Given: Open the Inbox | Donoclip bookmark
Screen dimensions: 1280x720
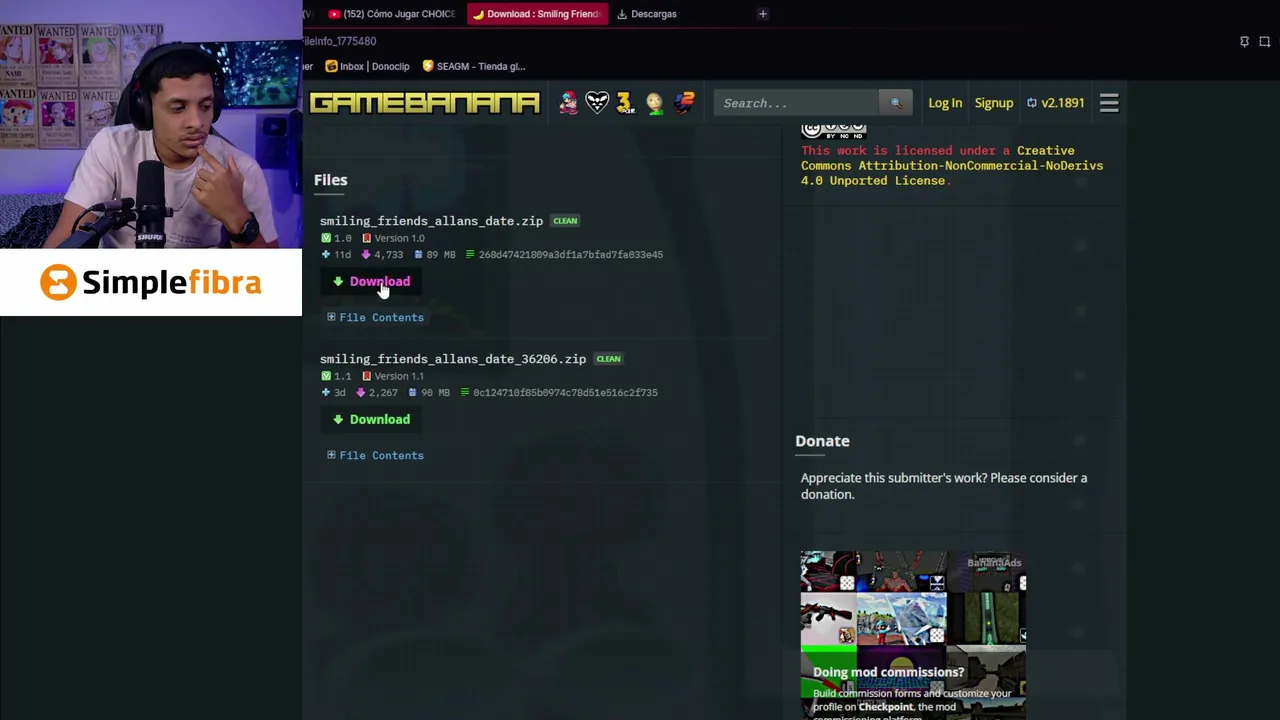Looking at the screenshot, I should pyautogui.click(x=368, y=66).
